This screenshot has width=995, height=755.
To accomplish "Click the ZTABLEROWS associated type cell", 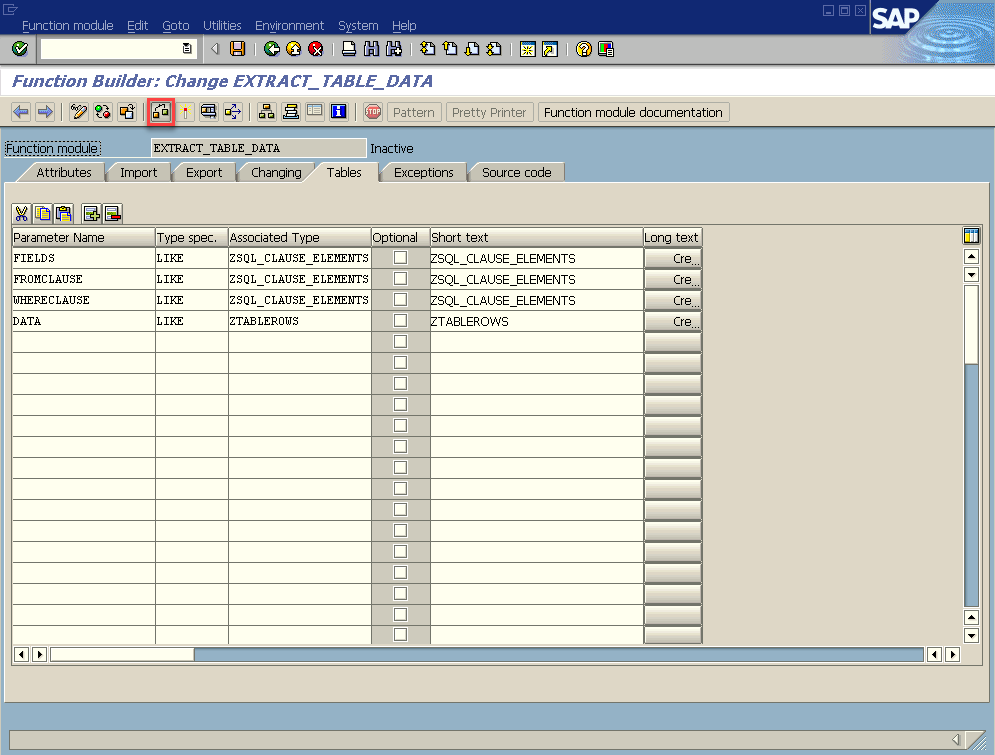I will point(299,321).
